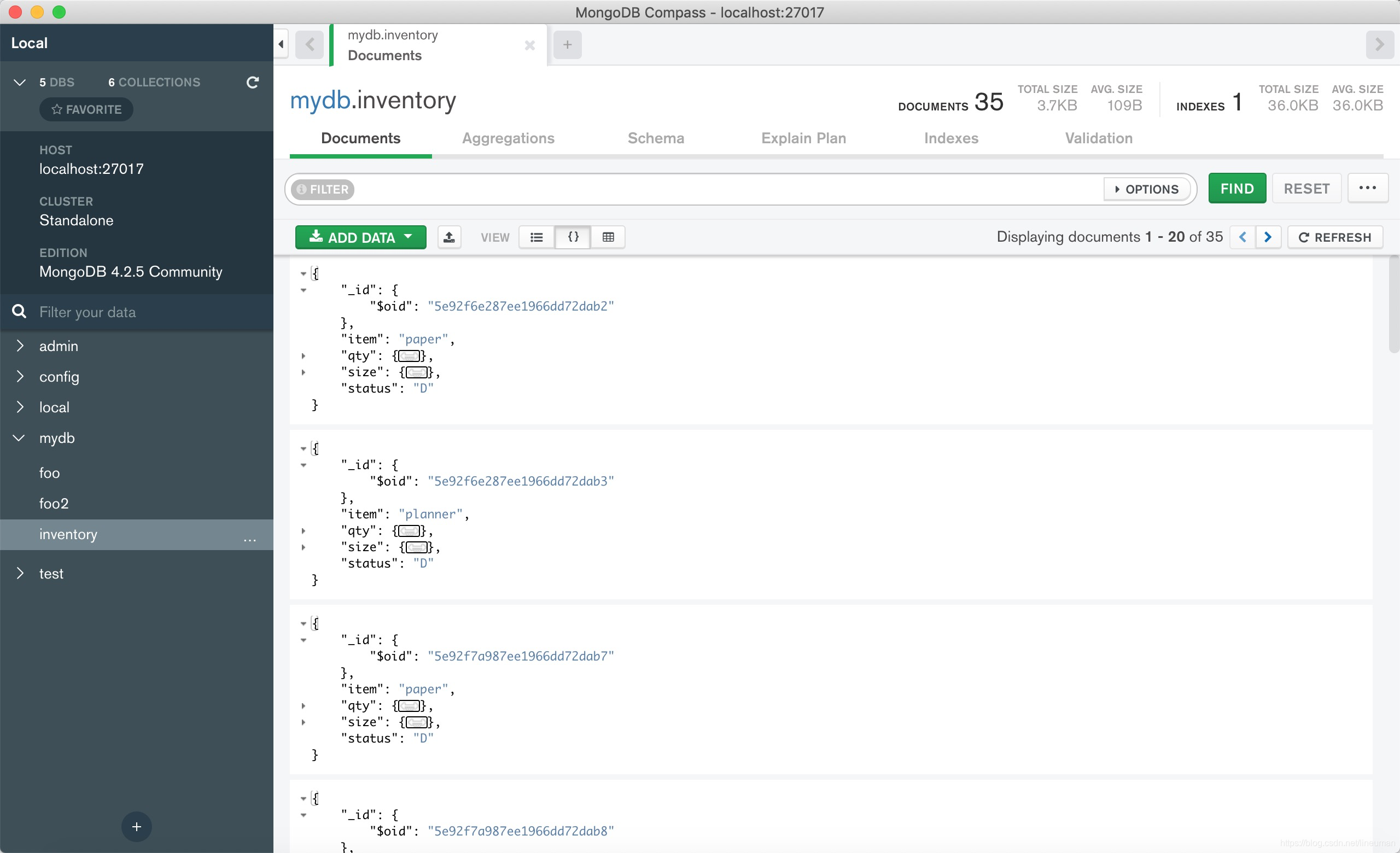1400x853 pixels.
Task: Expand size field of first paper document
Action: pyautogui.click(x=304, y=372)
